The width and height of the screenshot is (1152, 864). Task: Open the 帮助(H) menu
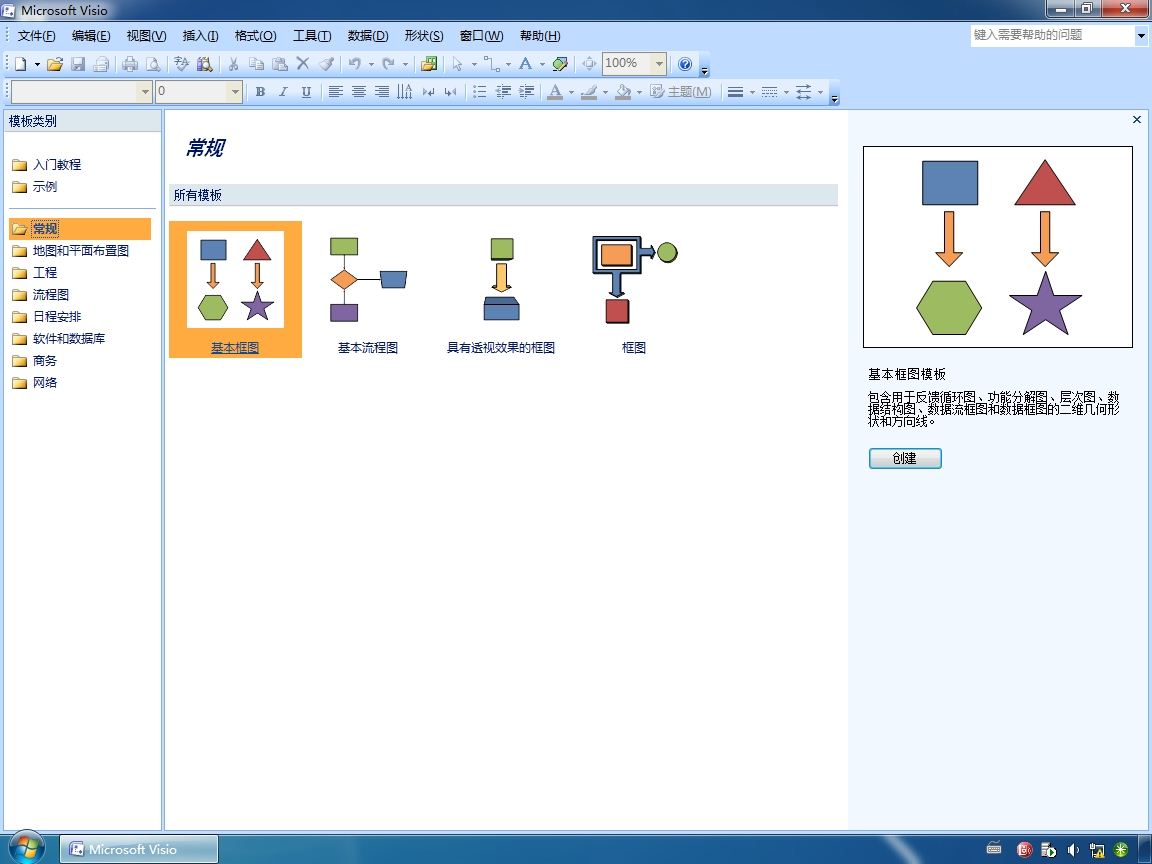540,35
